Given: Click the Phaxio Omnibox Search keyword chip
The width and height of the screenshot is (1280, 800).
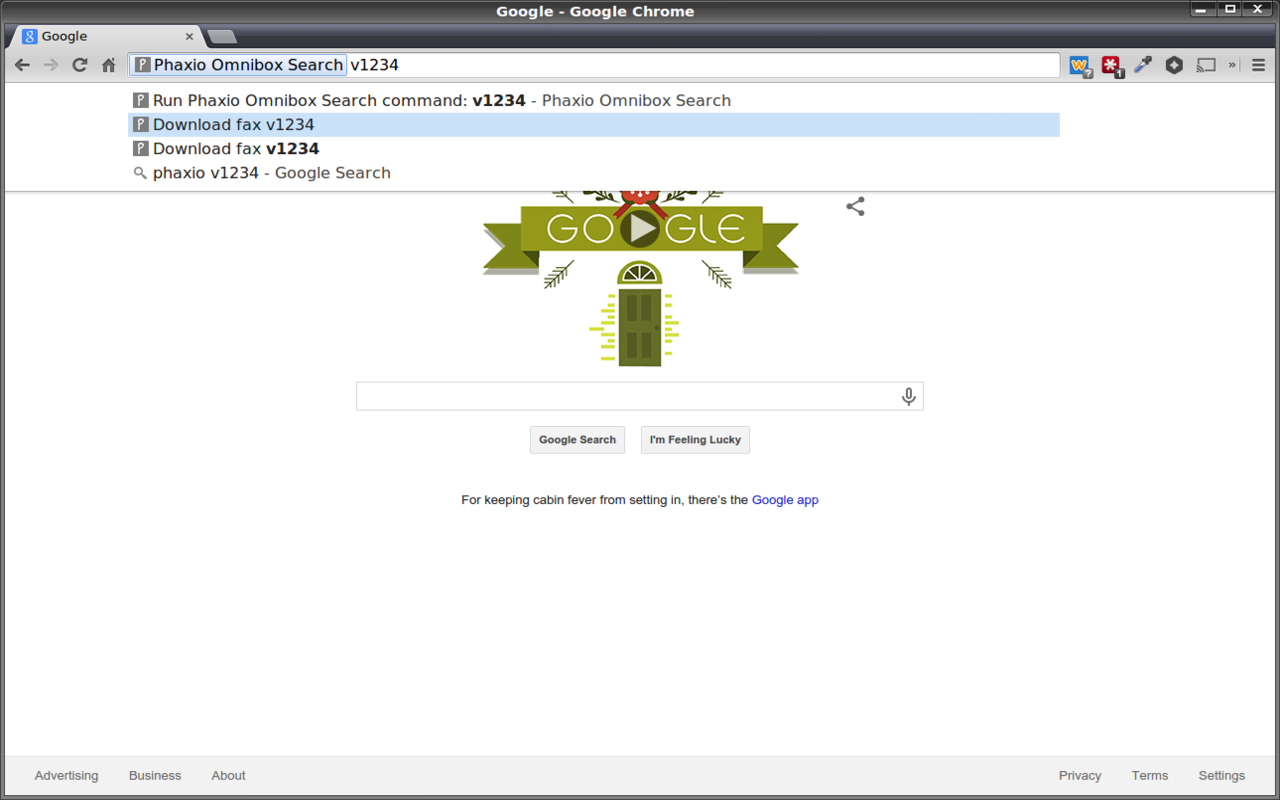Looking at the screenshot, I should (239, 65).
